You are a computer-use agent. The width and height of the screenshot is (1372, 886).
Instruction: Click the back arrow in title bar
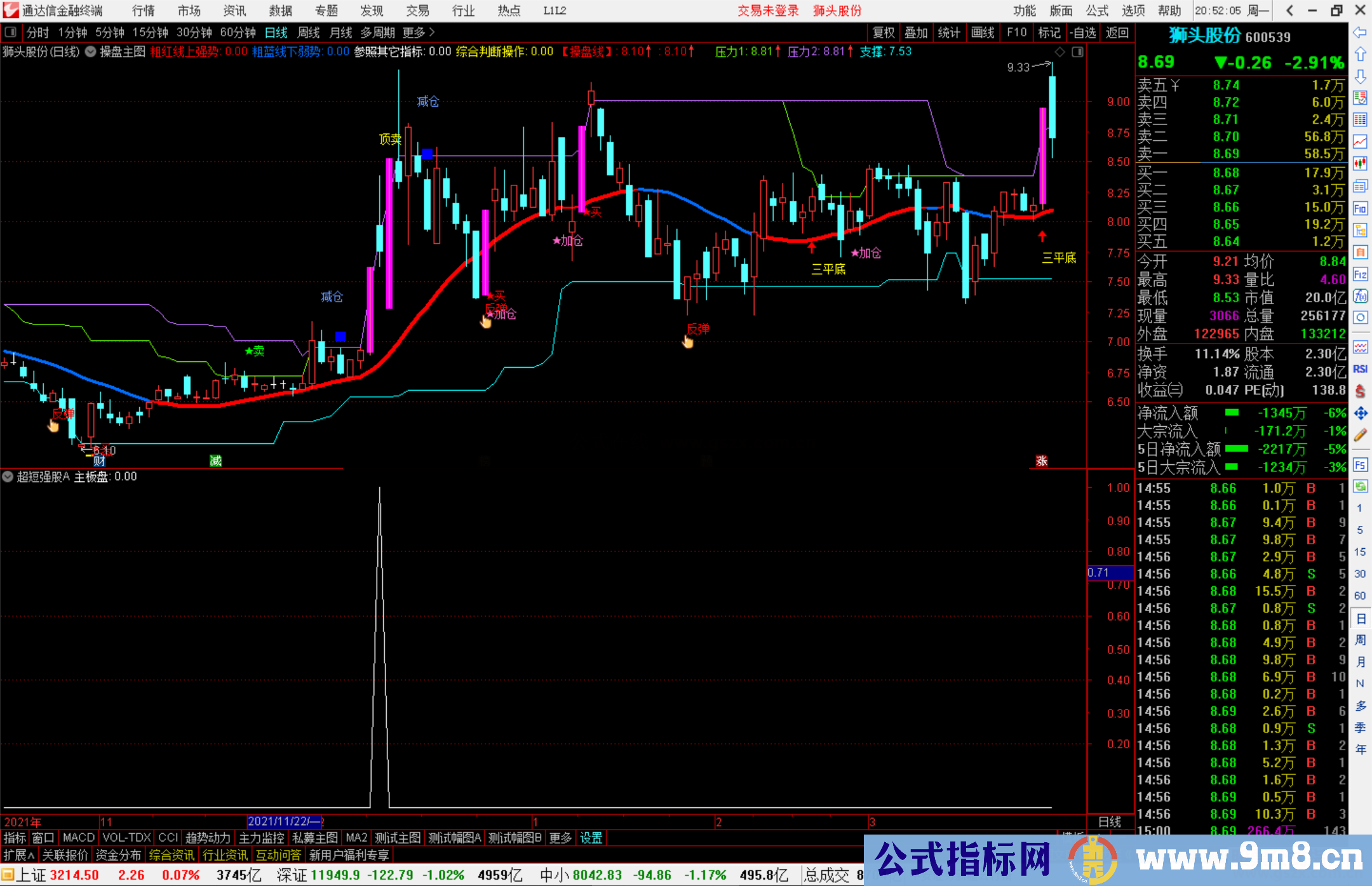click(x=1289, y=10)
